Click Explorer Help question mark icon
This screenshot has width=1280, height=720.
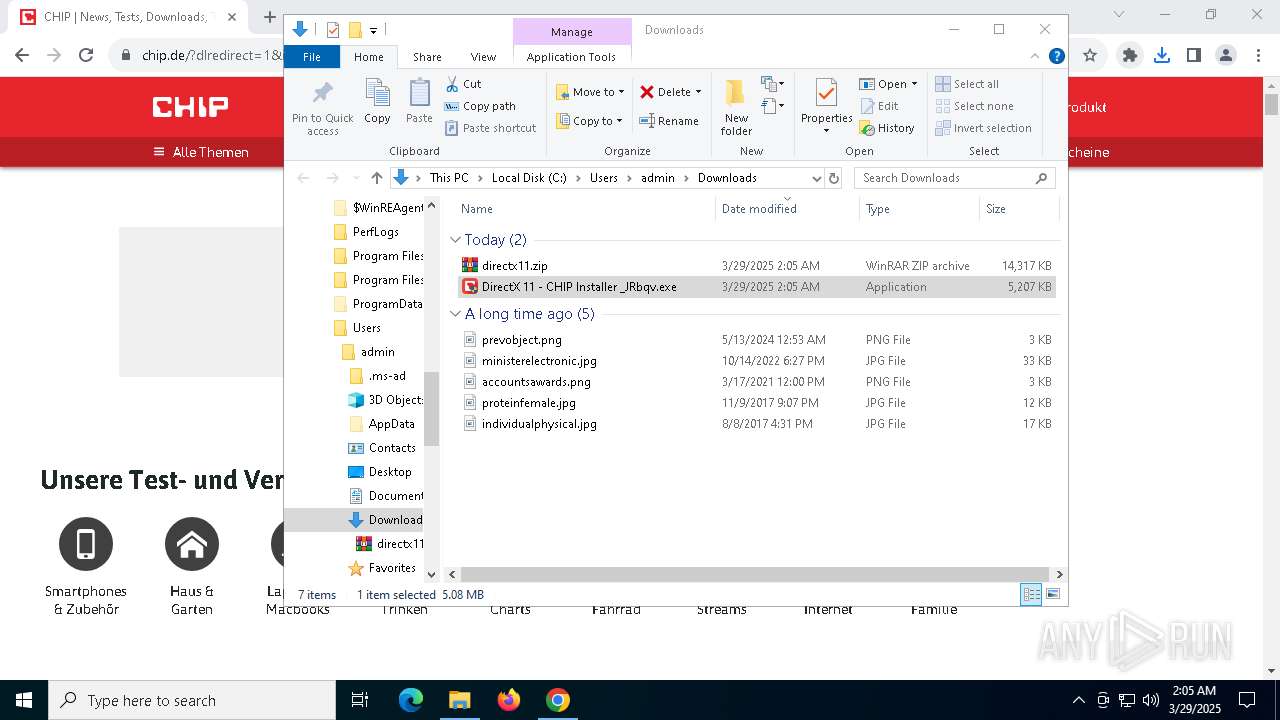(x=1056, y=57)
